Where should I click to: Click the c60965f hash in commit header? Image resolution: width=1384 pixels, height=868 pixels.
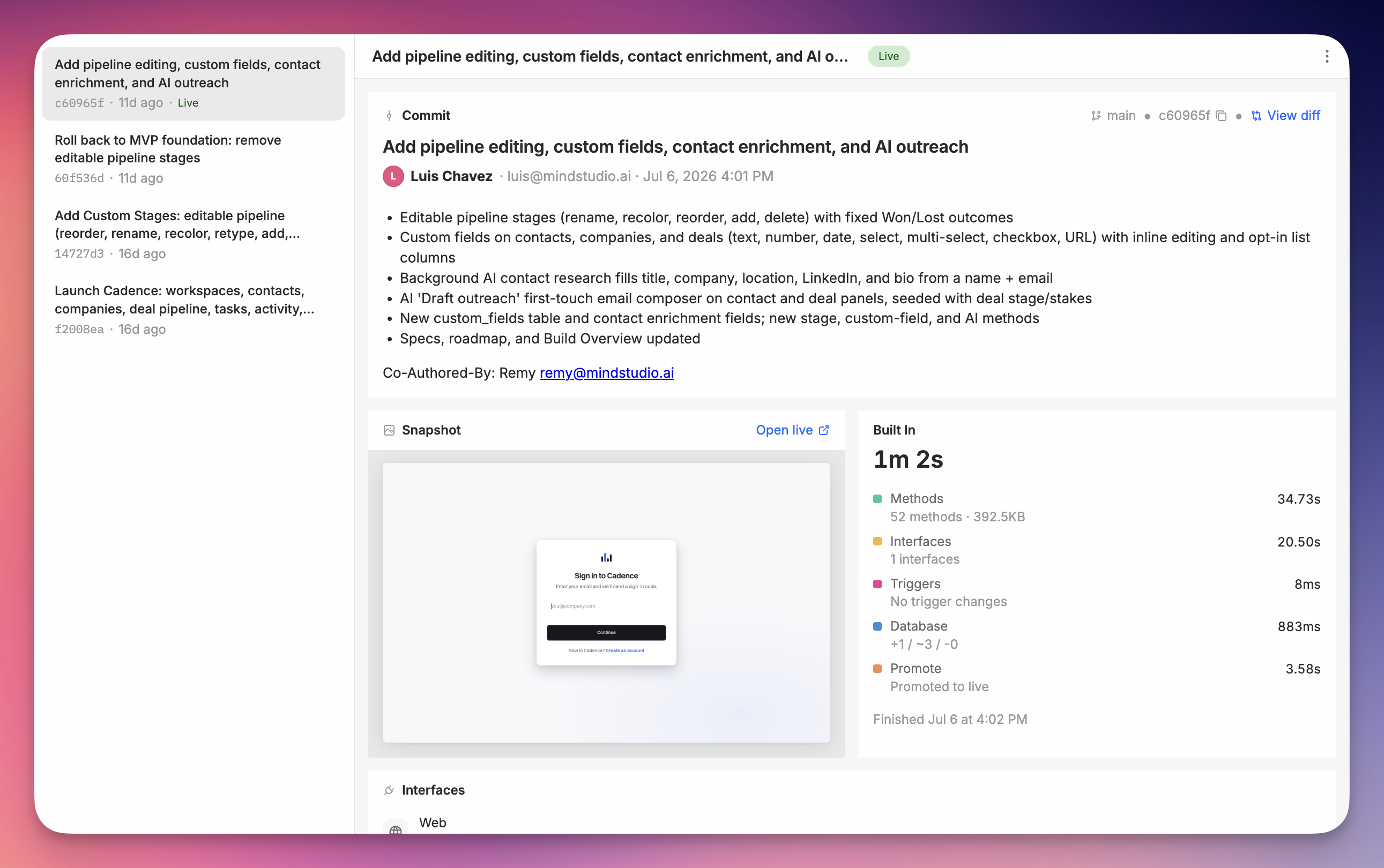[x=1184, y=115]
